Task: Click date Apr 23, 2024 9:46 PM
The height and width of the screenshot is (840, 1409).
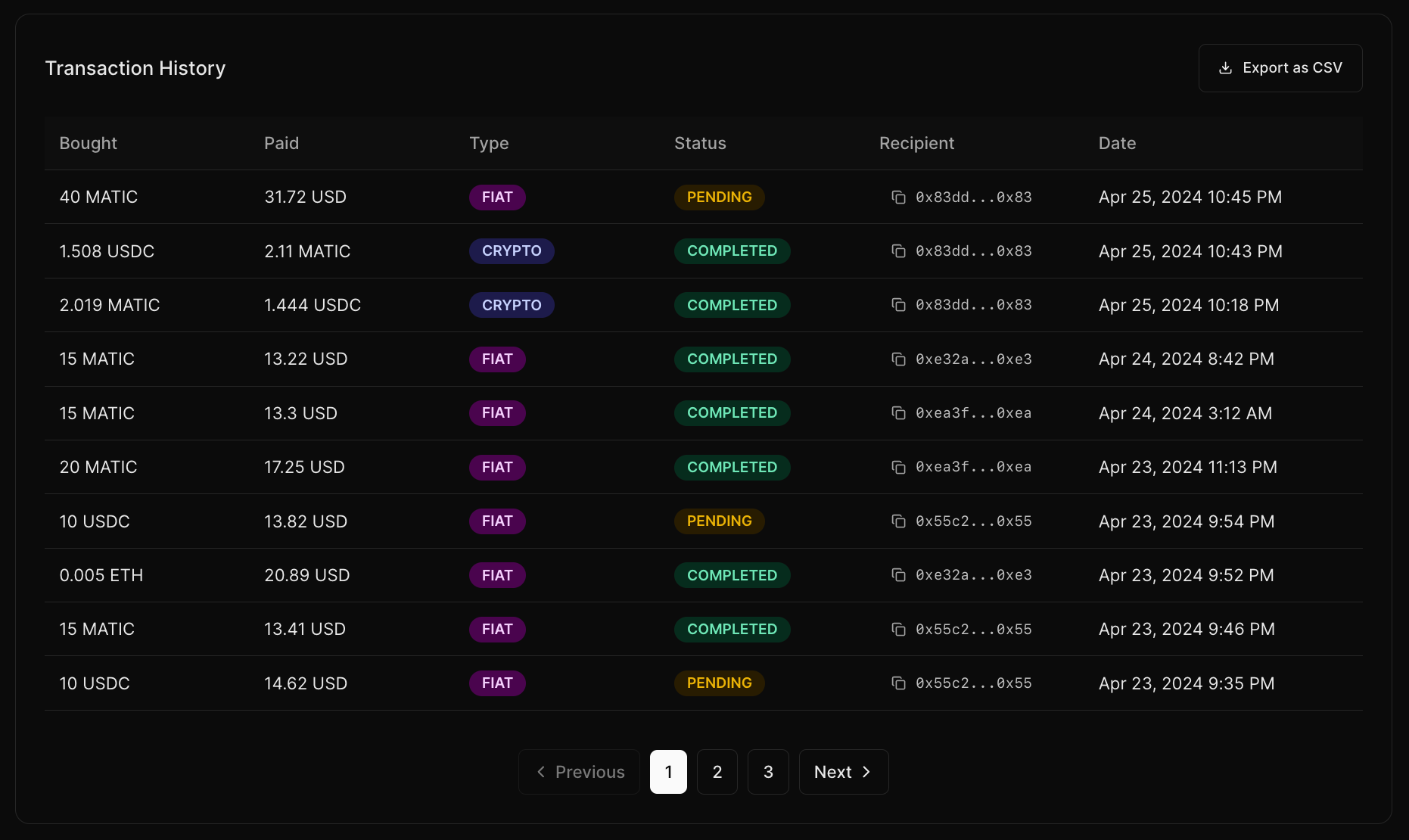Action: (x=1187, y=630)
